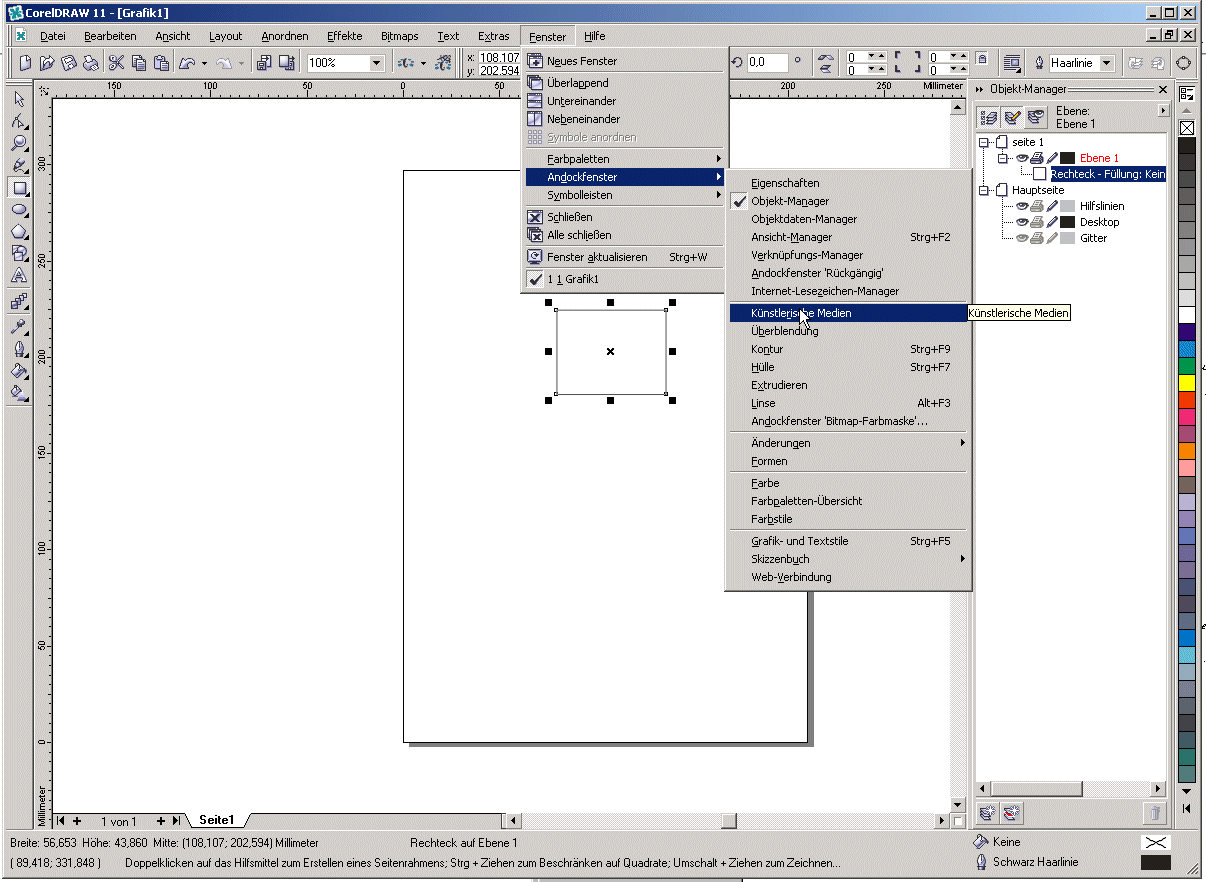Click the wrap paragraph text icon
The image size is (1206, 882).
pyautogui.click(x=1012, y=62)
